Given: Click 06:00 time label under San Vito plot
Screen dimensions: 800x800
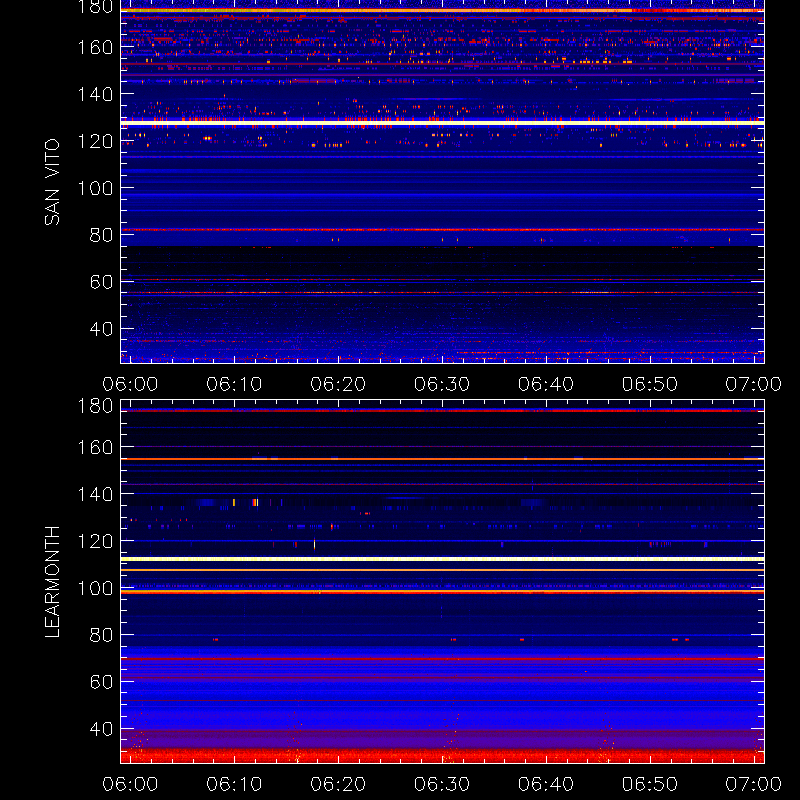Looking at the screenshot, I should [130, 384].
